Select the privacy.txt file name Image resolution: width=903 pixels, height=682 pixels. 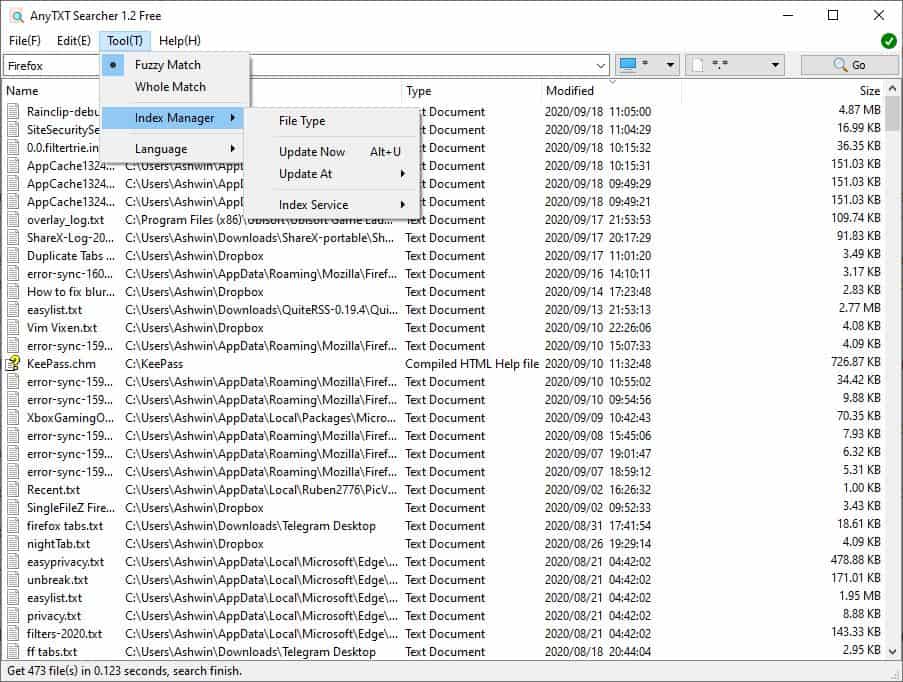point(54,616)
